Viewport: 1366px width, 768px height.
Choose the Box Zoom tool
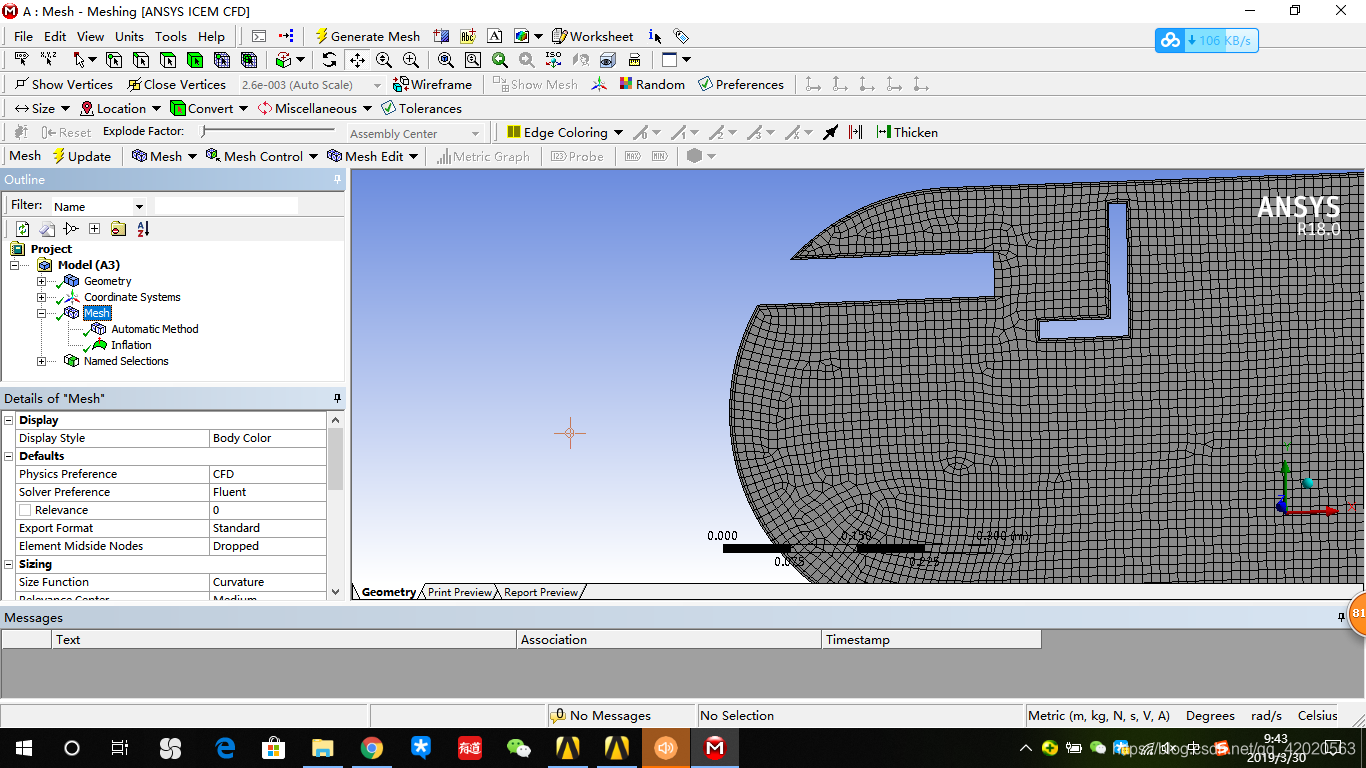click(x=410, y=60)
